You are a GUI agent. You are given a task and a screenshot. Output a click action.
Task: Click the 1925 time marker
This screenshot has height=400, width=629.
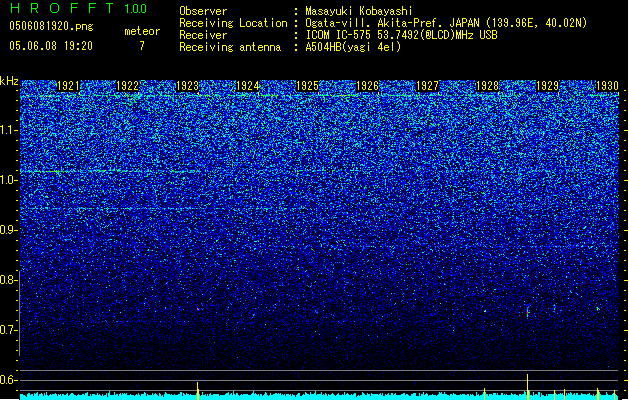307,86
